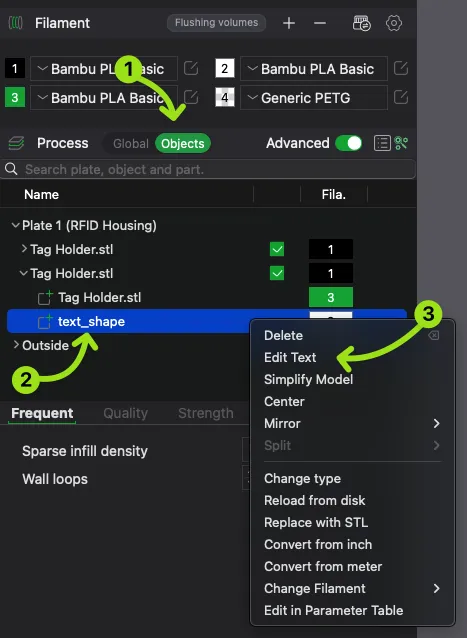
Task: Open the AMS filament sync icon
Action: click(x=362, y=23)
